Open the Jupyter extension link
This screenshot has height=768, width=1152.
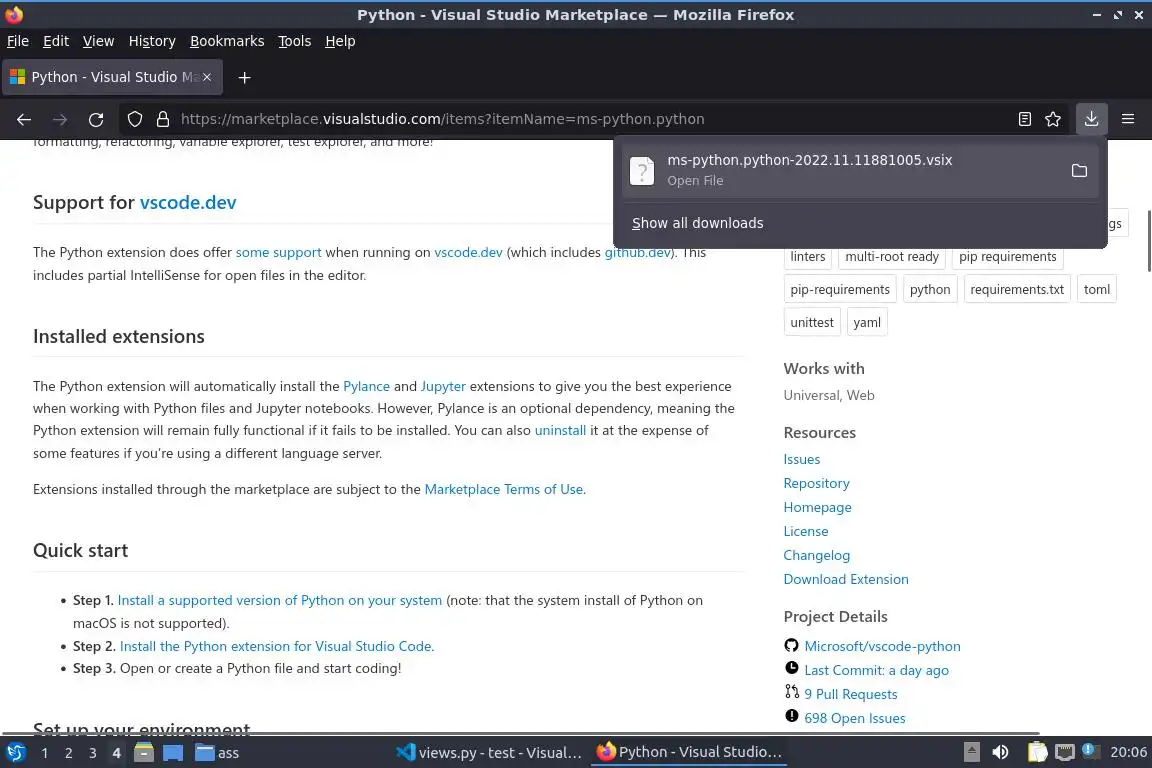443,387
